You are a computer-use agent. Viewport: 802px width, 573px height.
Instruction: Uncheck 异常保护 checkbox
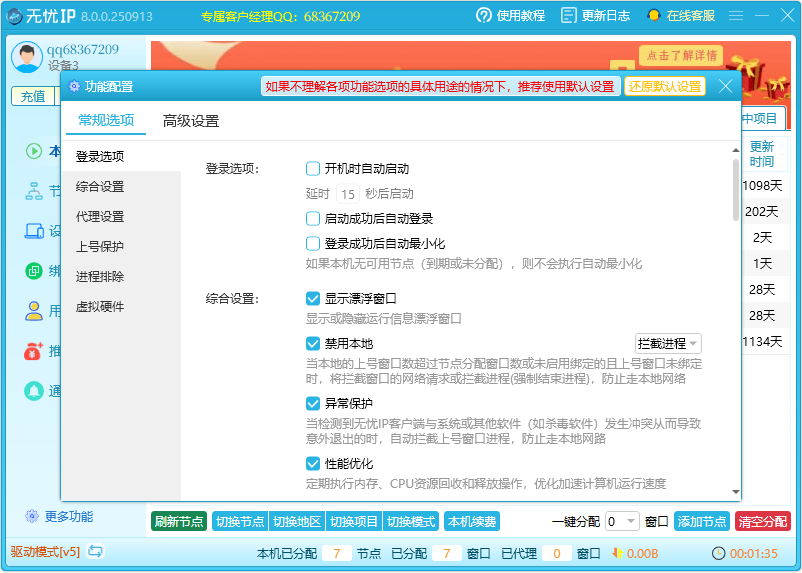click(x=313, y=404)
